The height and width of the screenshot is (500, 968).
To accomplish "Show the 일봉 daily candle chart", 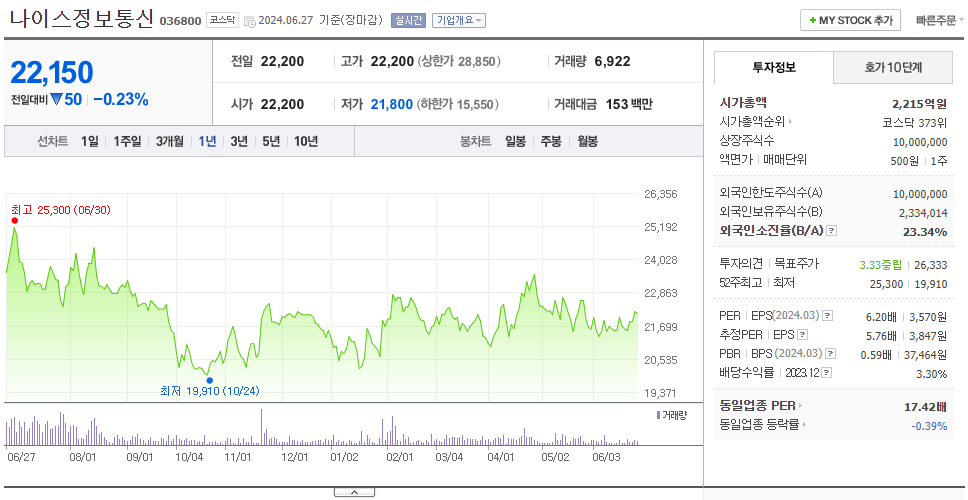I will click(x=515, y=141).
